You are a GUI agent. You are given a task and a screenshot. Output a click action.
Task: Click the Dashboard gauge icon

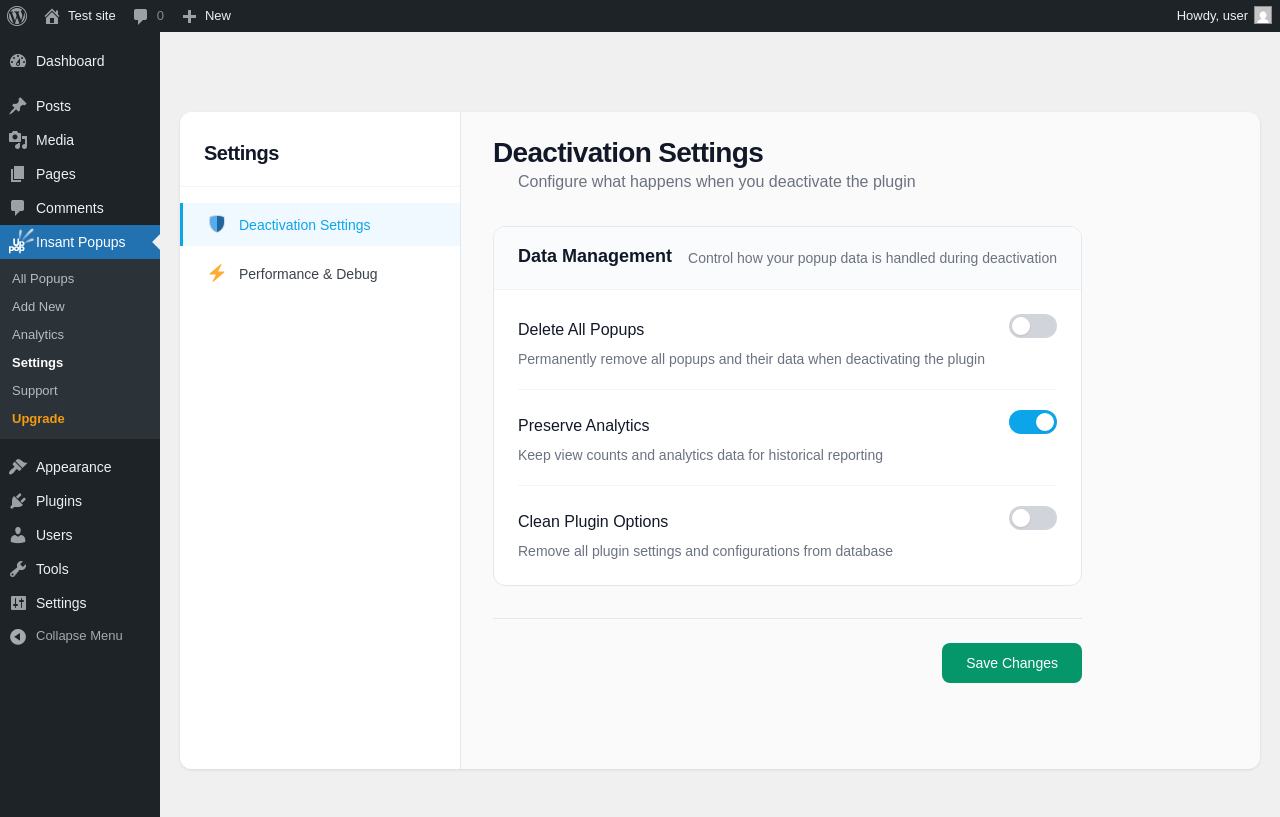click(18, 61)
